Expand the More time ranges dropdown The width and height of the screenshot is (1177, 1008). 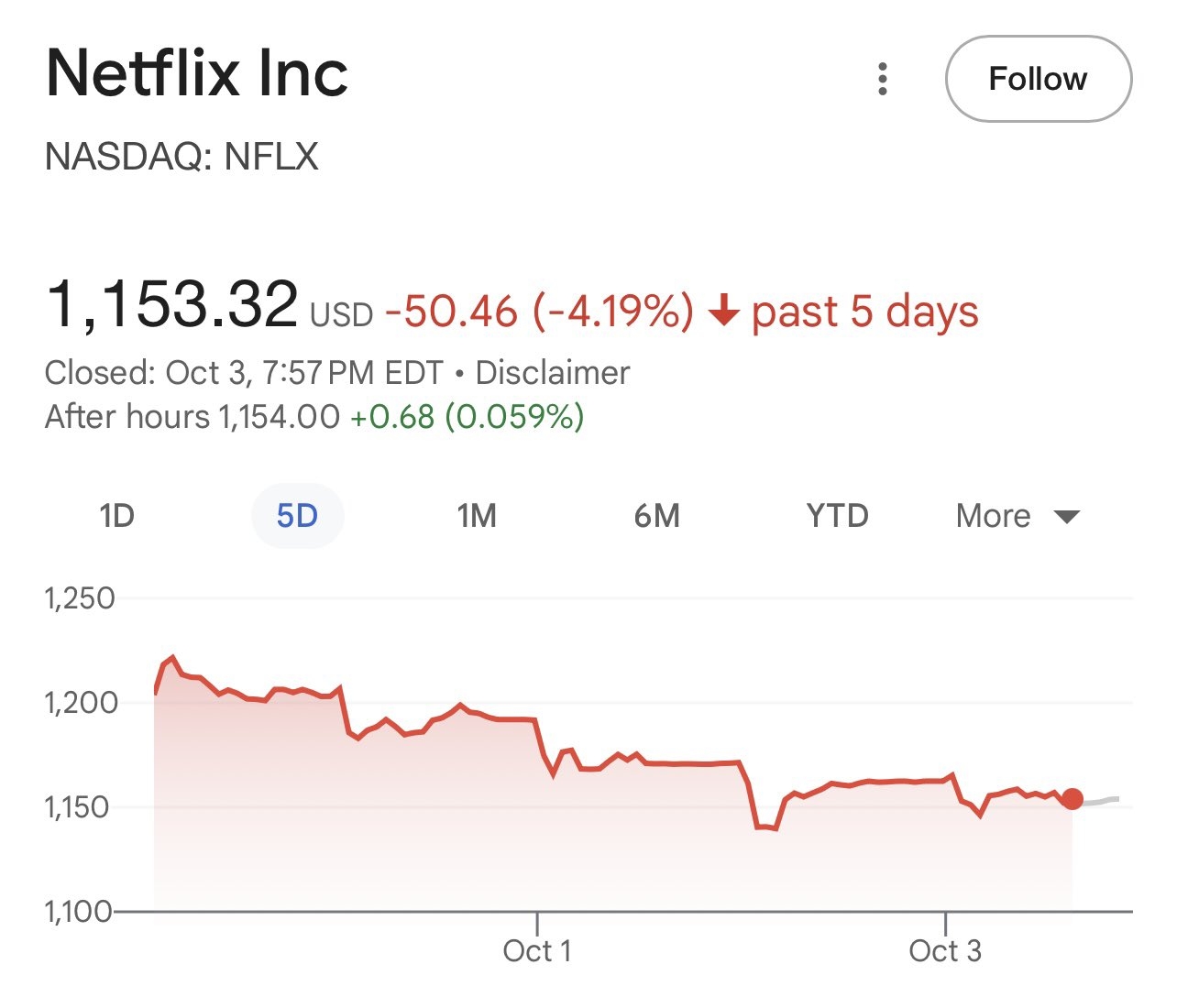click(x=1017, y=516)
